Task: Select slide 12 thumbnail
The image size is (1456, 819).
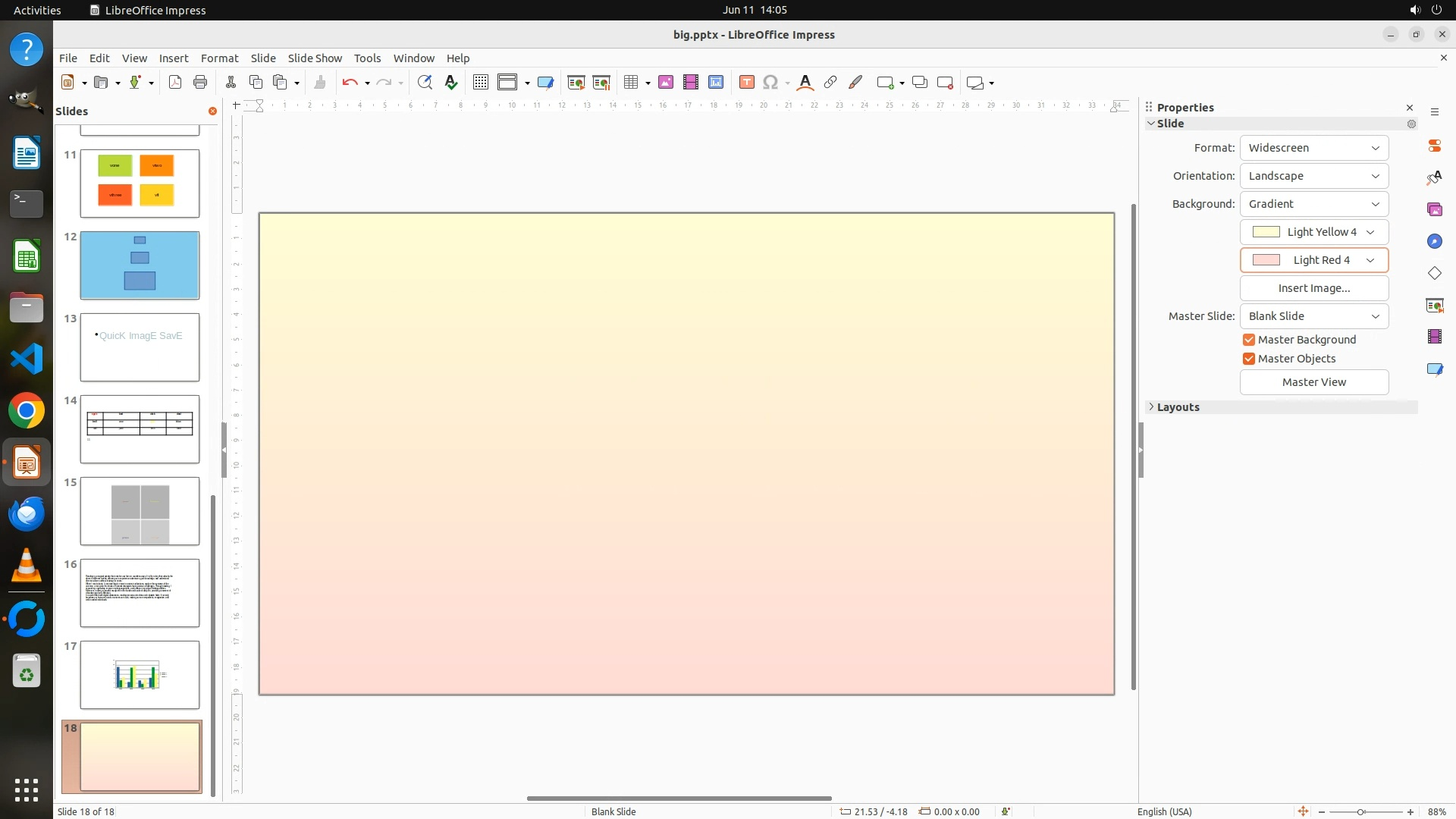Action: [x=140, y=265]
